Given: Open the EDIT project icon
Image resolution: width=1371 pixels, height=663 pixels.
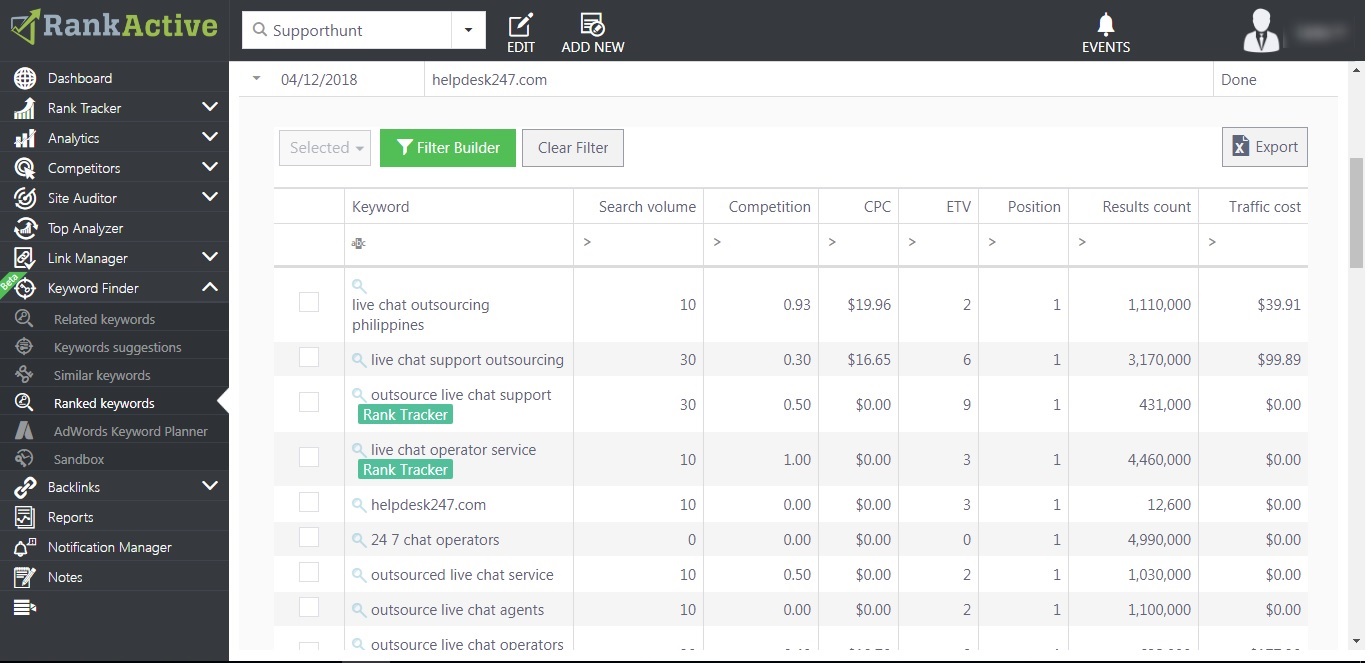Looking at the screenshot, I should tap(521, 25).
